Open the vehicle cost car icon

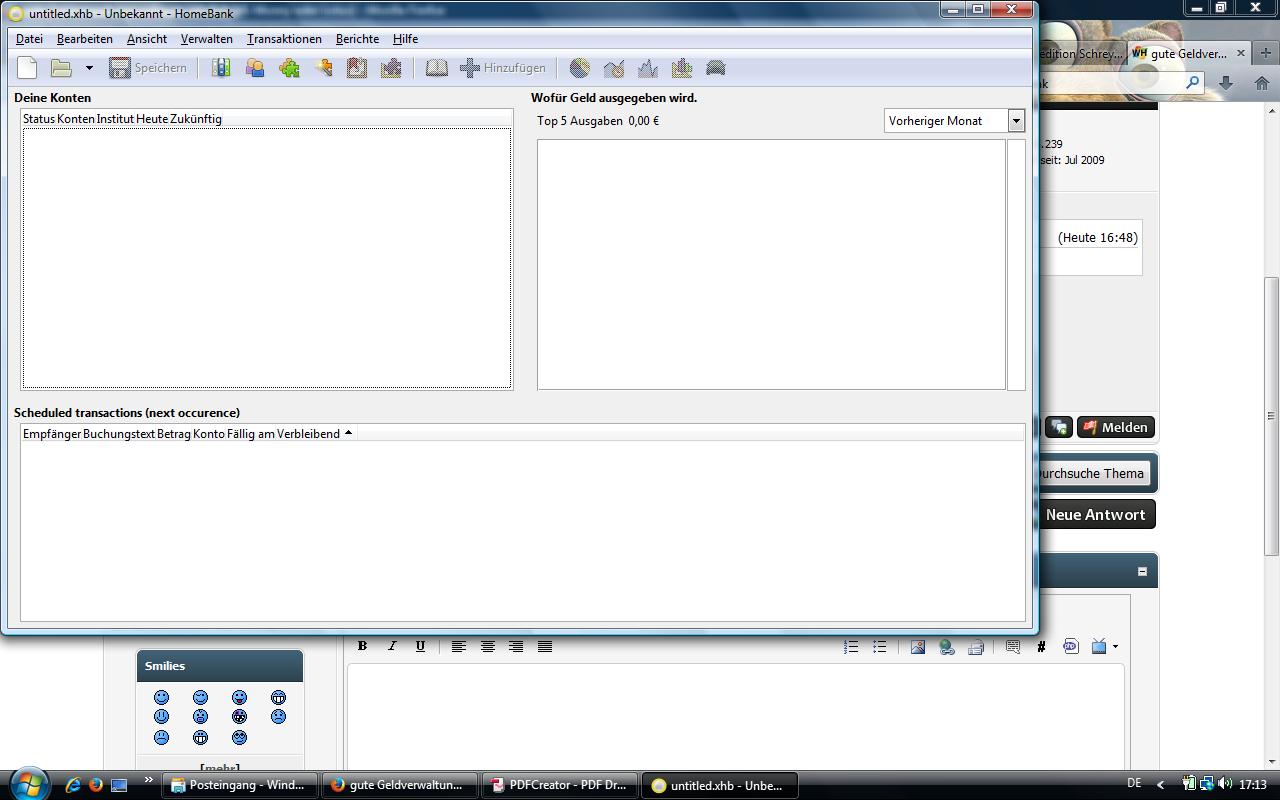pos(716,68)
